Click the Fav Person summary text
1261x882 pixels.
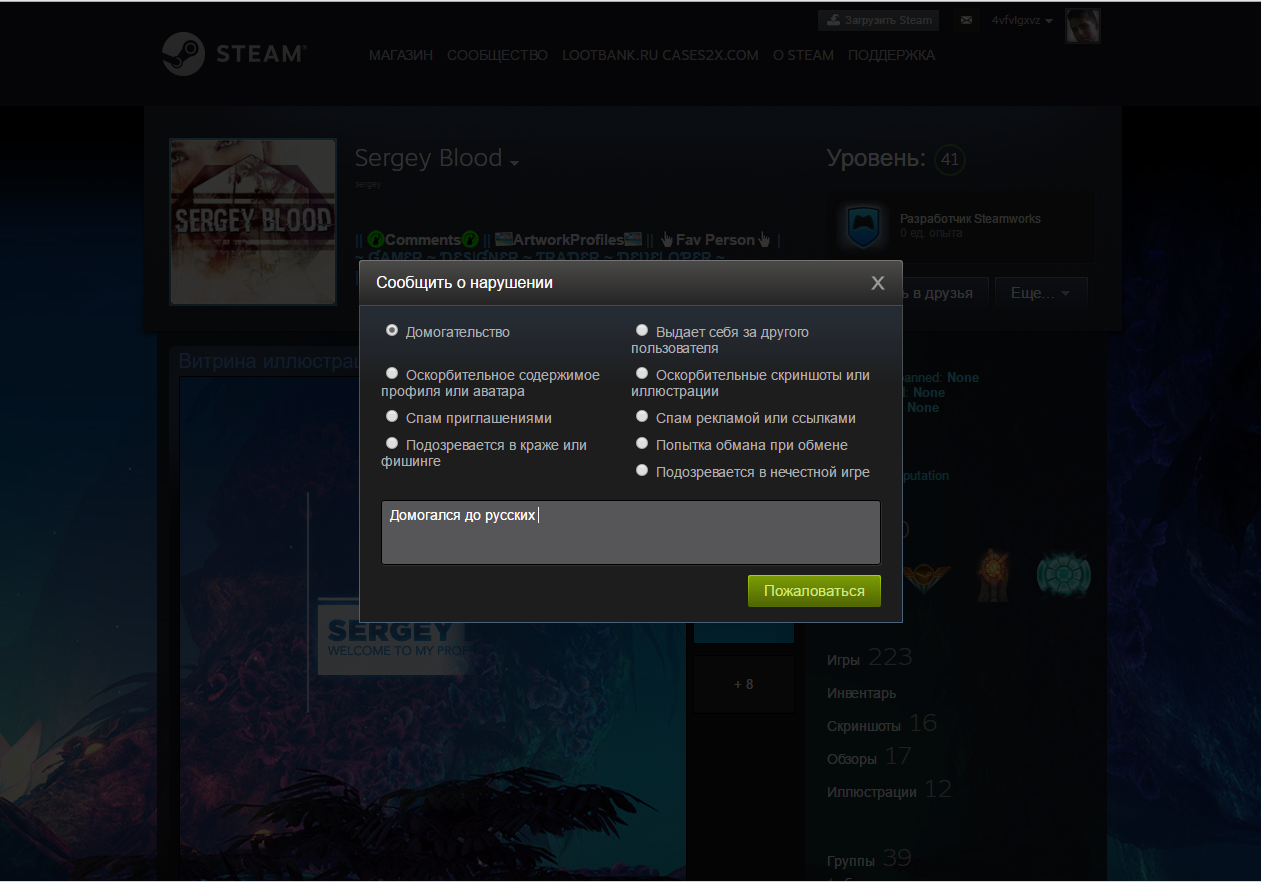click(x=715, y=240)
